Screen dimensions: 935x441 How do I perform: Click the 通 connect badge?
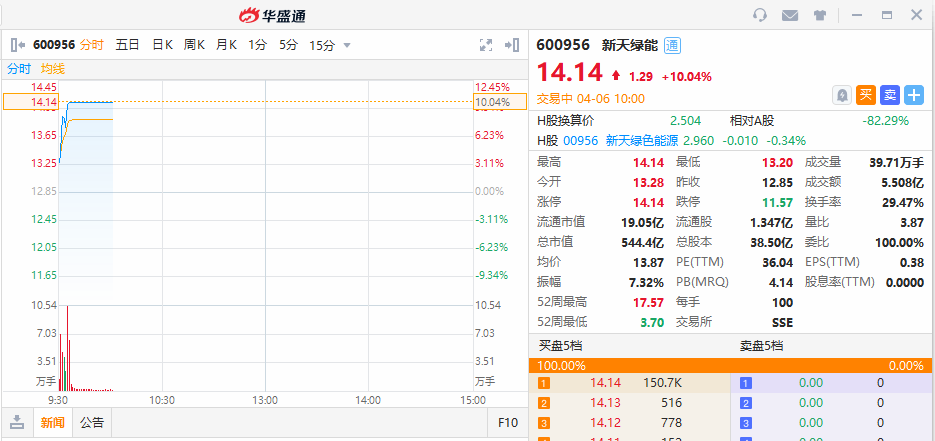[x=673, y=45]
